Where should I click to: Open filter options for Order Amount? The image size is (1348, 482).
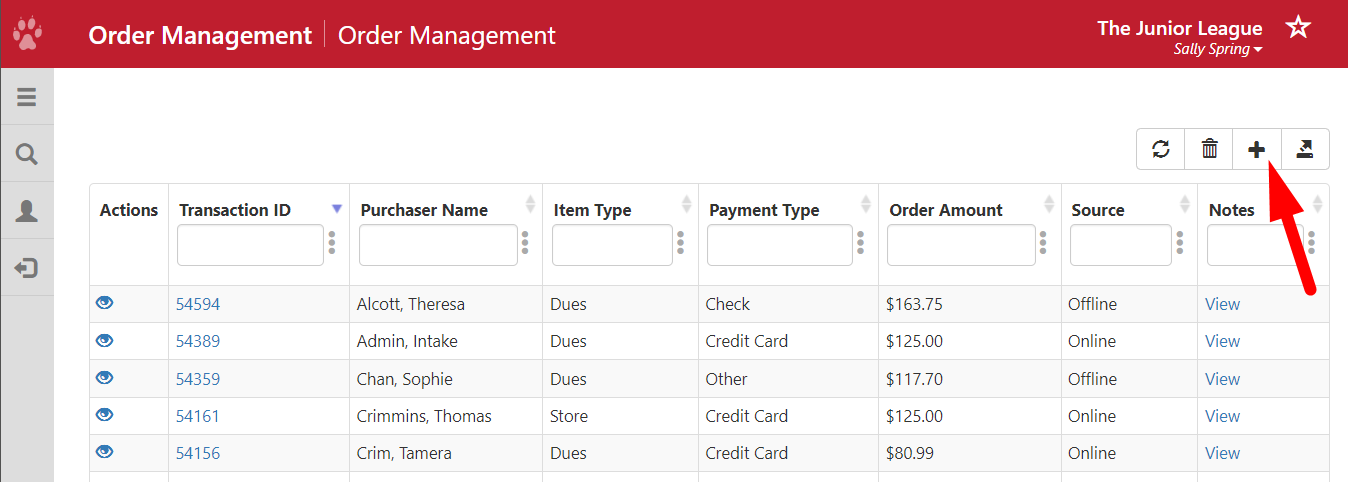[1043, 243]
